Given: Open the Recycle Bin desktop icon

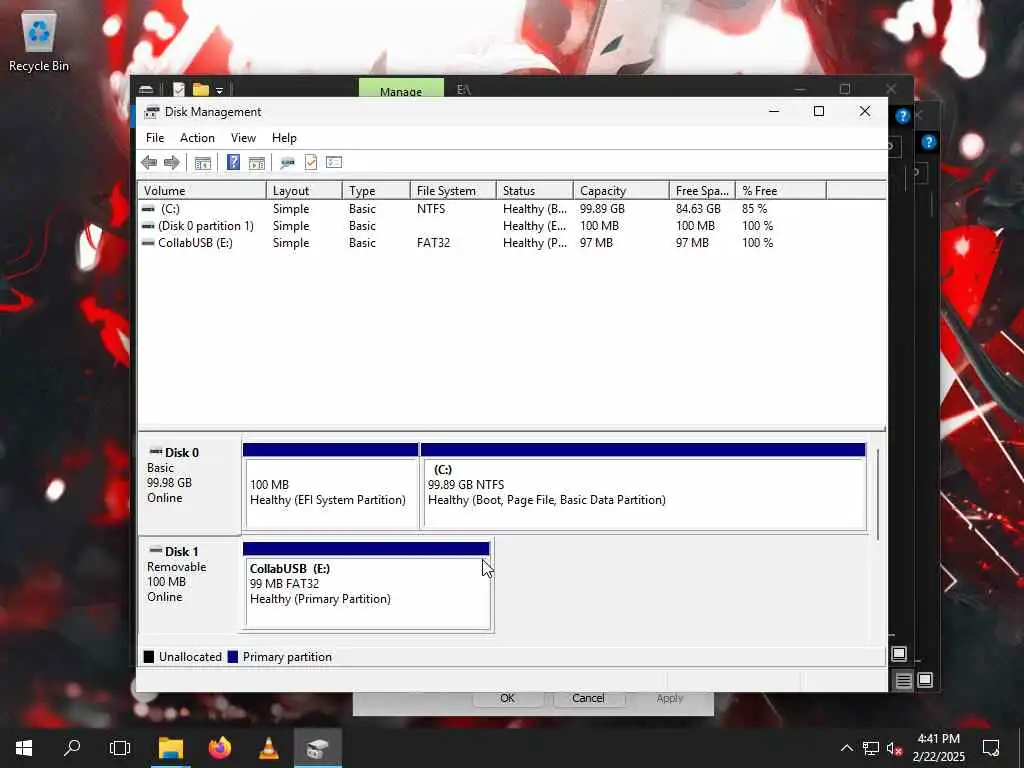Looking at the screenshot, I should point(39,41).
